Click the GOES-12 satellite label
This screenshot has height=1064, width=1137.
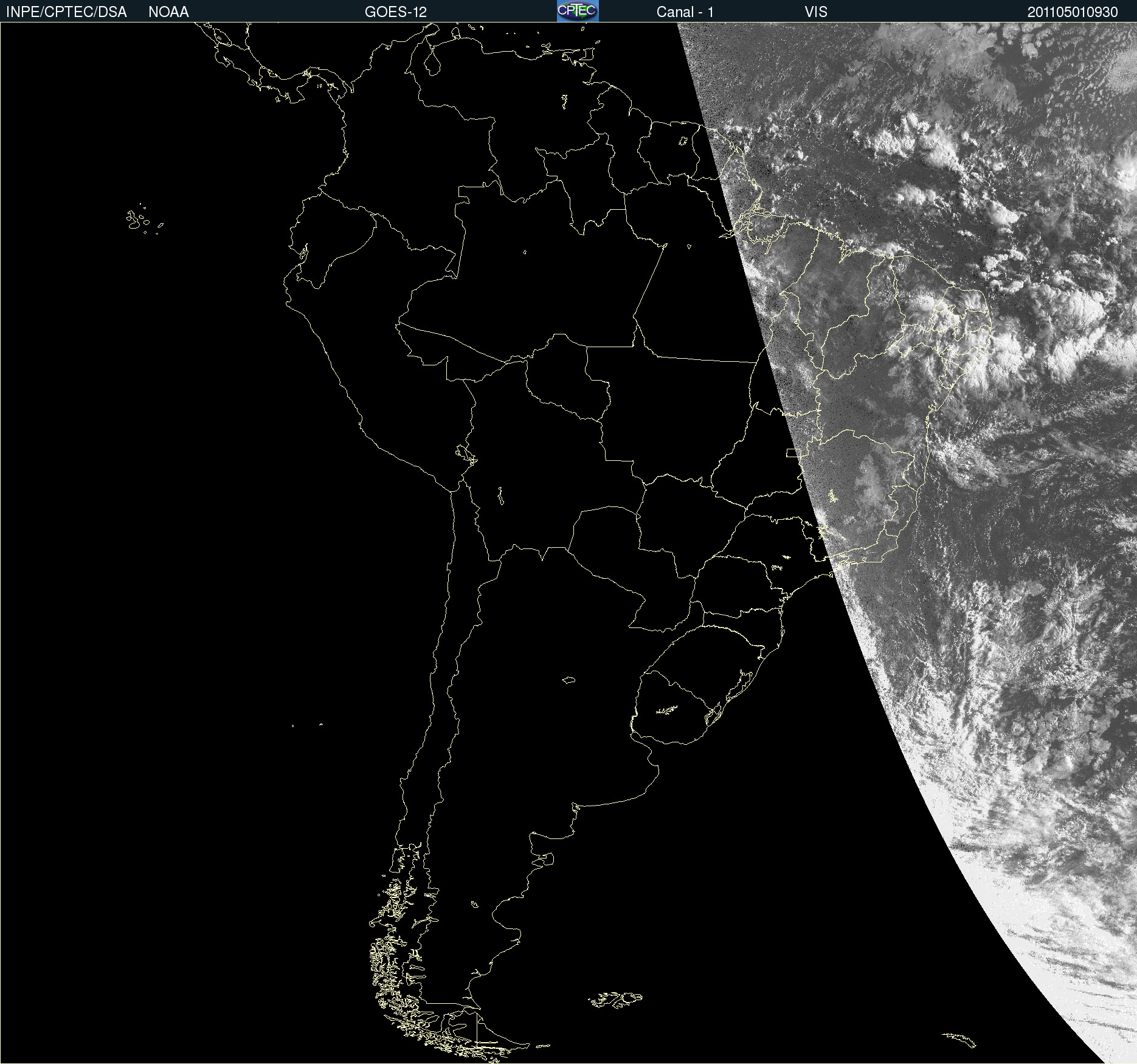[x=396, y=12]
